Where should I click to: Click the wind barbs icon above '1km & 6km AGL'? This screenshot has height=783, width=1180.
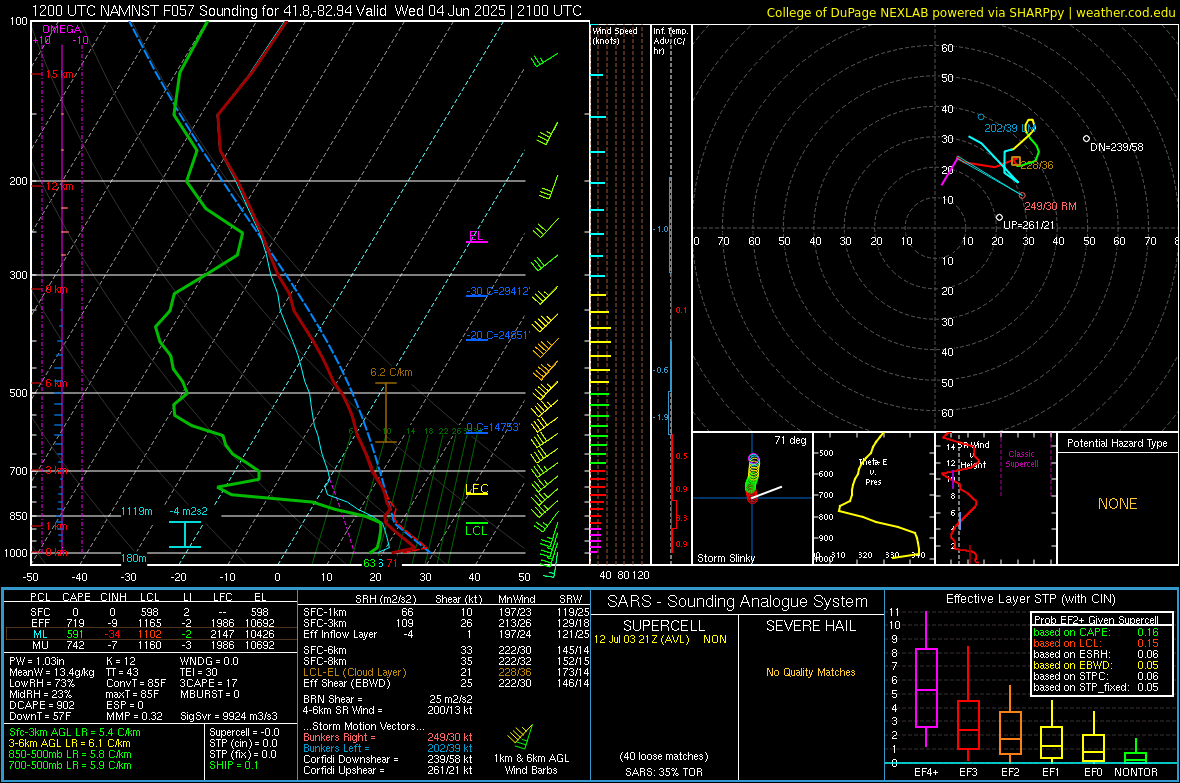521,736
